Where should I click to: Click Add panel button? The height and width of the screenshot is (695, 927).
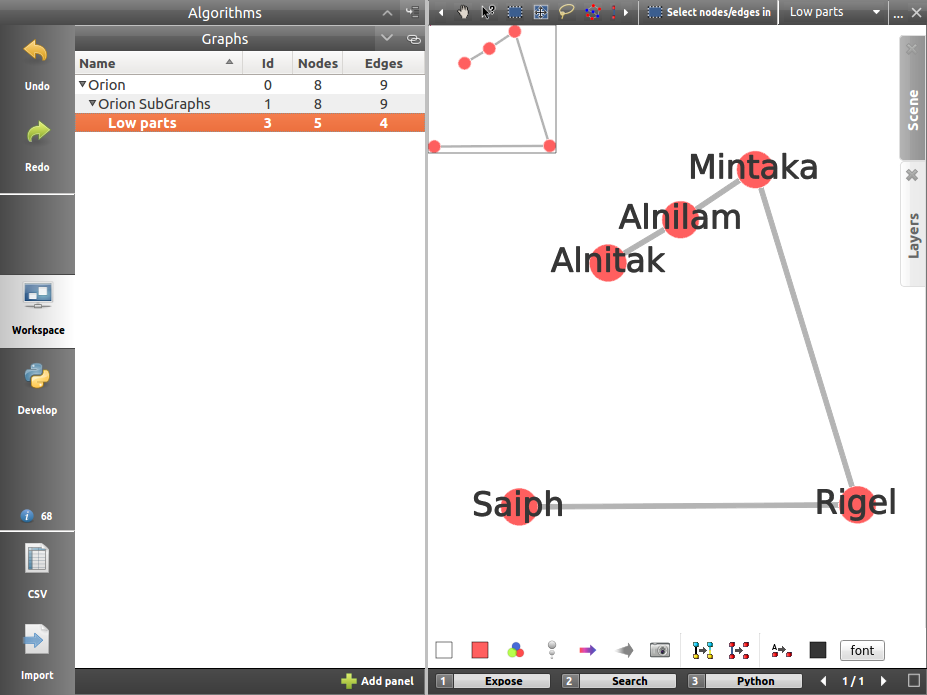click(x=377, y=681)
